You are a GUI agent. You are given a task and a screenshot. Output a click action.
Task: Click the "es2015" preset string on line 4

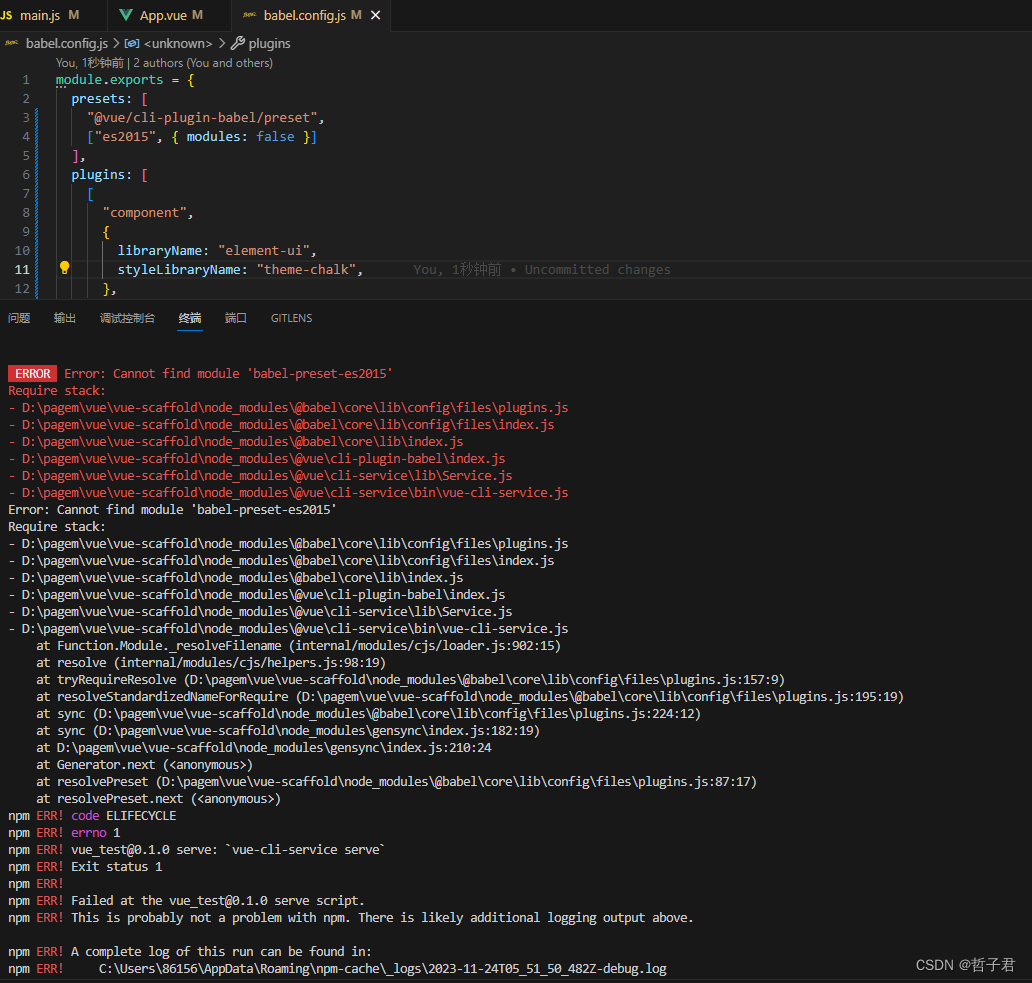tap(125, 137)
